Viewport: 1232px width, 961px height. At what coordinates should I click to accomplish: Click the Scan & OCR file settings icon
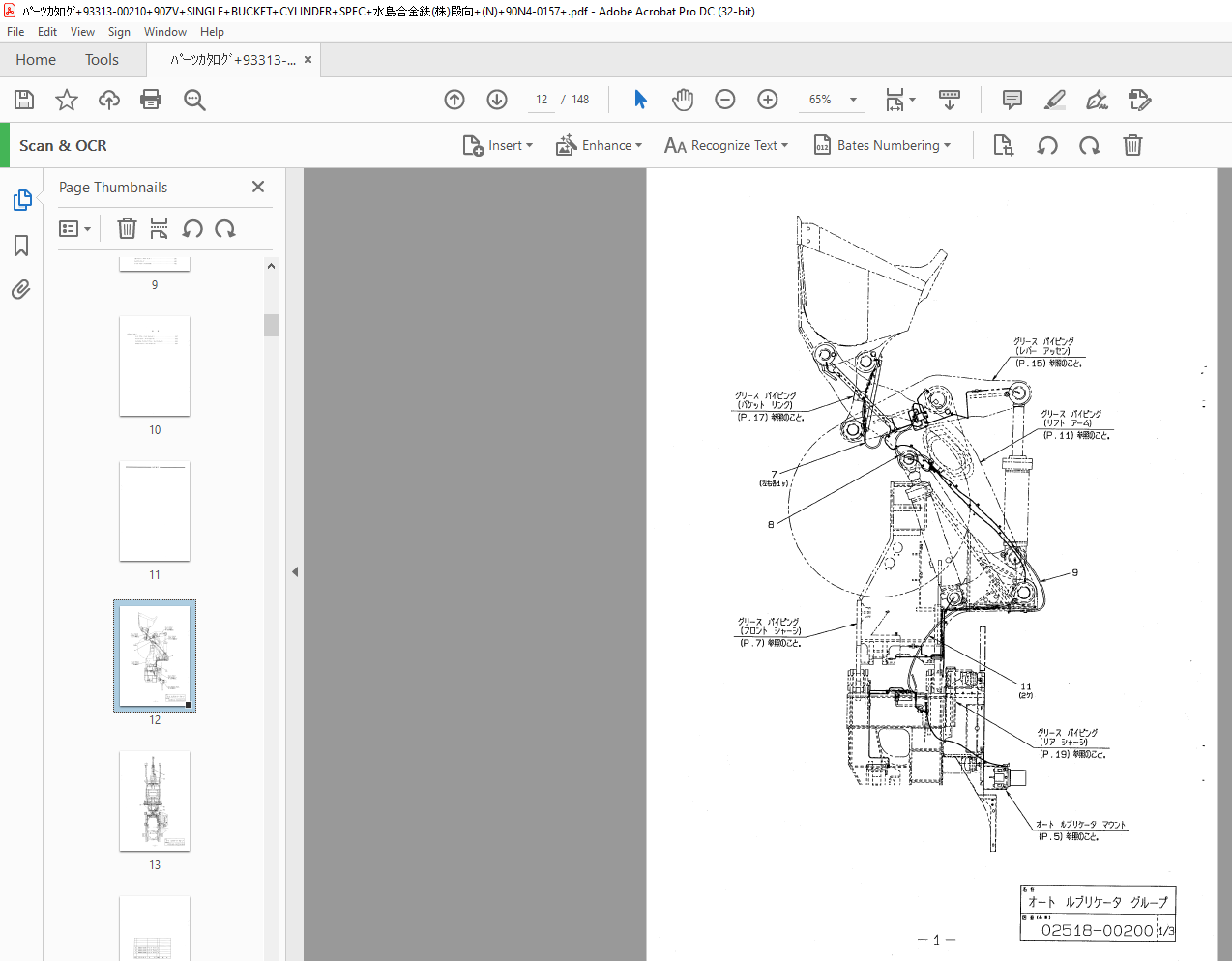click(x=1003, y=145)
